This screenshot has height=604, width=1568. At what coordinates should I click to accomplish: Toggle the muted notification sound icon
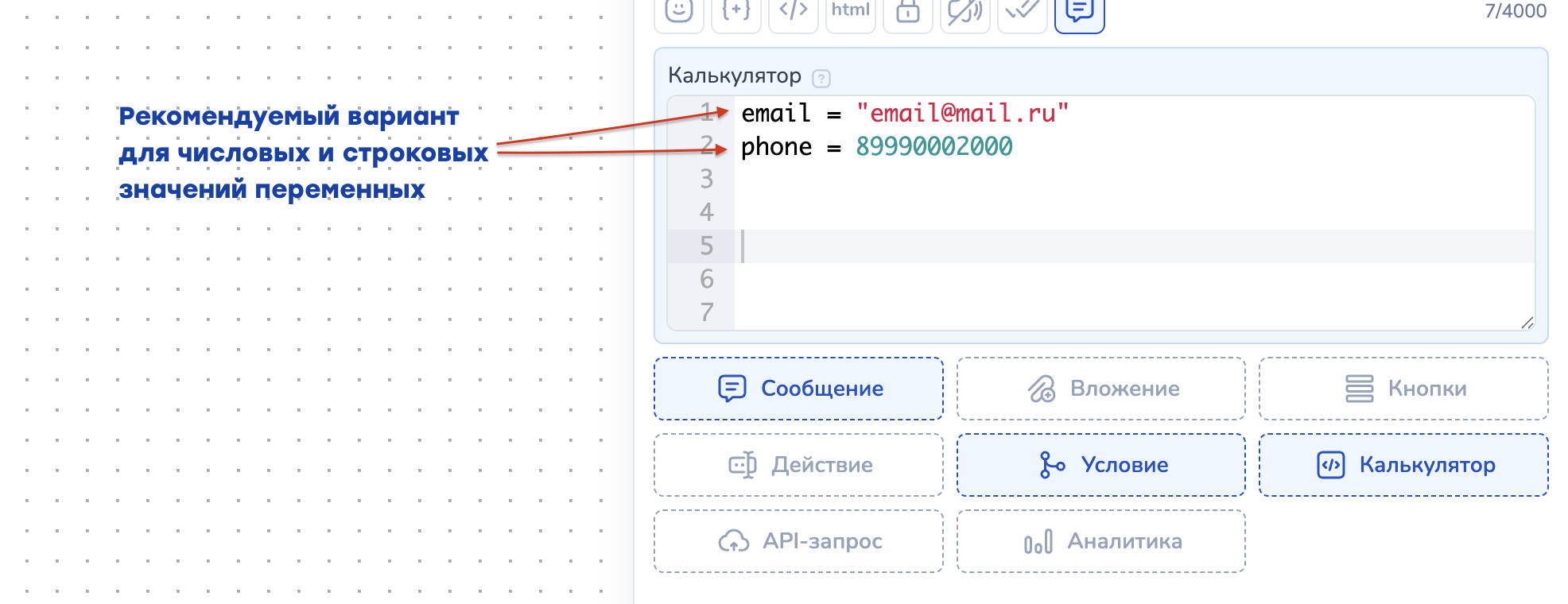coord(965,11)
